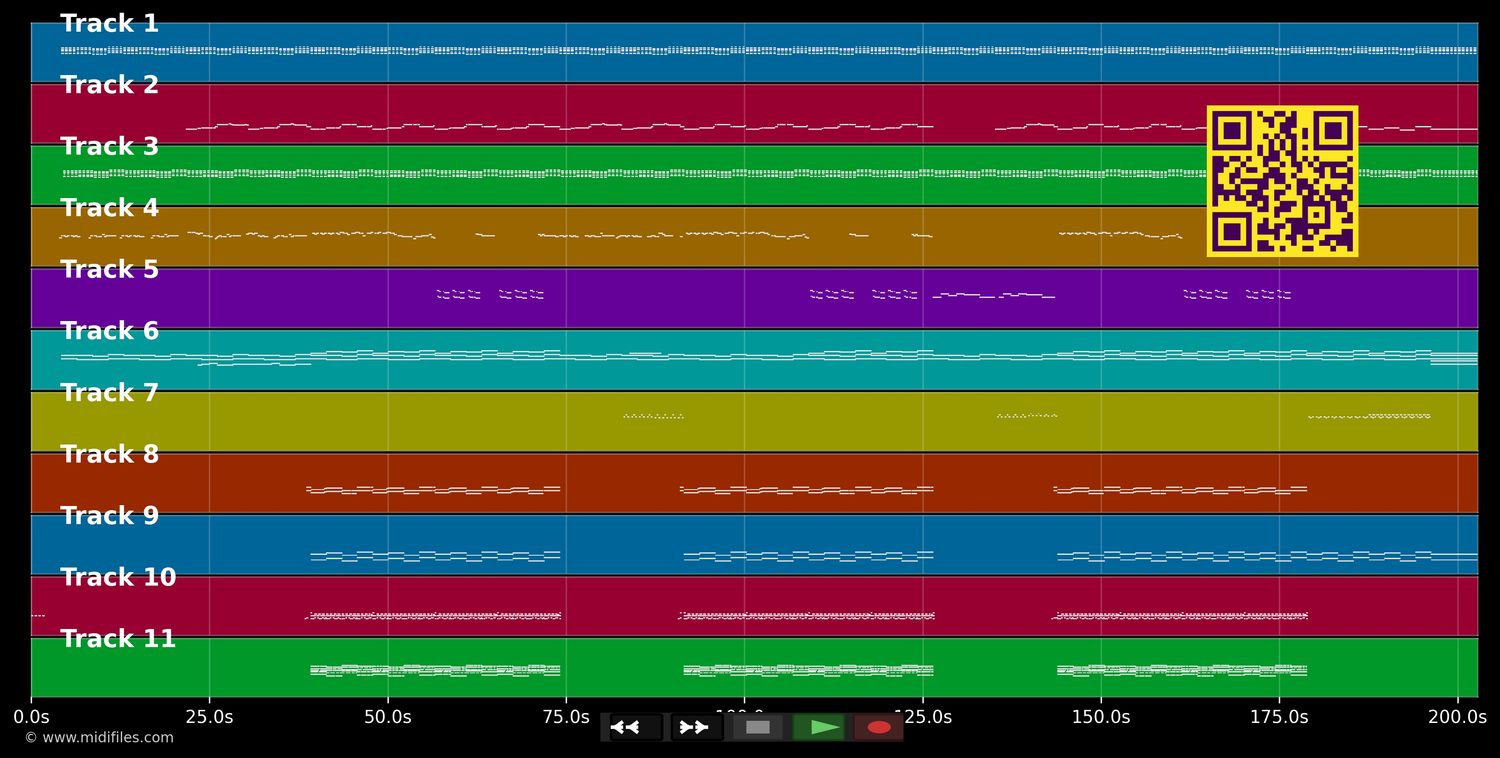The image size is (1500, 758).
Task: Click the Track 3 label
Action: coord(109,147)
